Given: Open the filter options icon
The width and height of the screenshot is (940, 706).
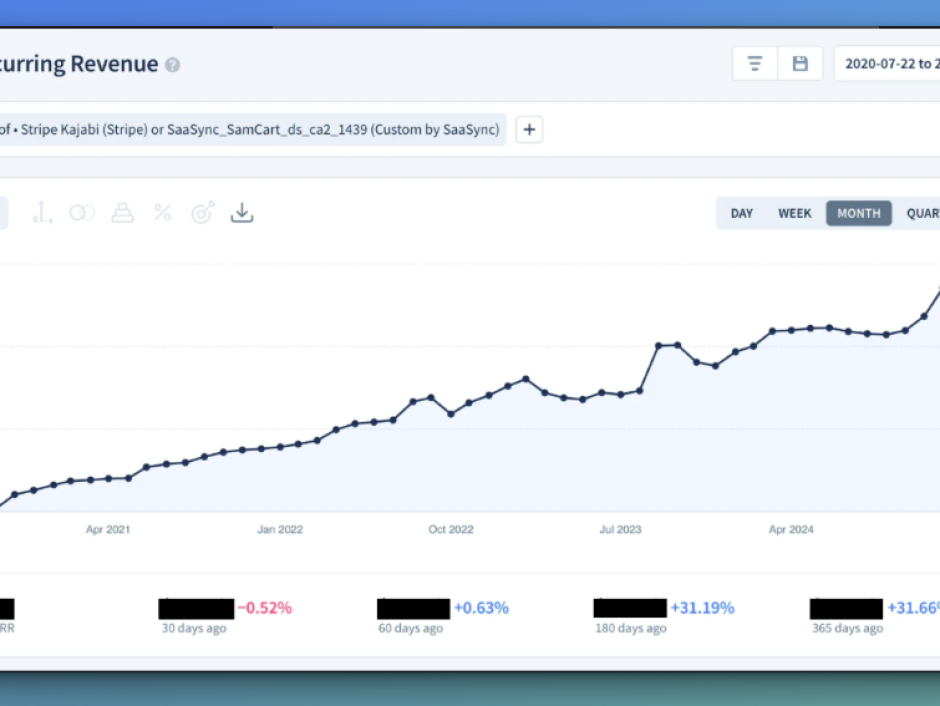Looking at the screenshot, I should click(x=755, y=64).
